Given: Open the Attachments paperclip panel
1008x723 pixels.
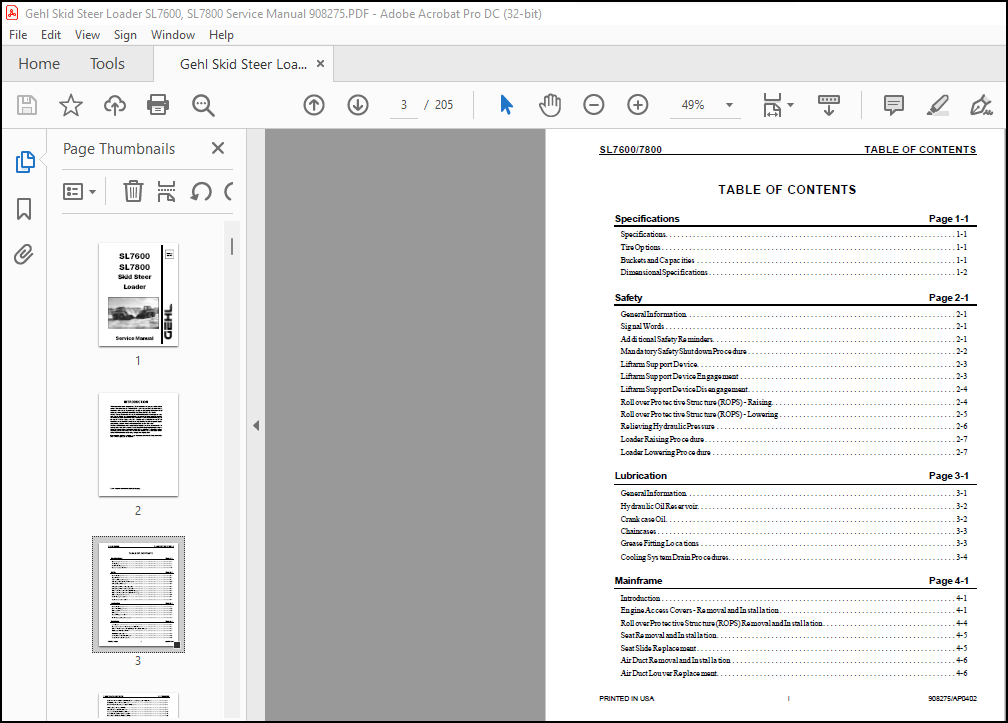Looking at the screenshot, I should pos(24,254).
